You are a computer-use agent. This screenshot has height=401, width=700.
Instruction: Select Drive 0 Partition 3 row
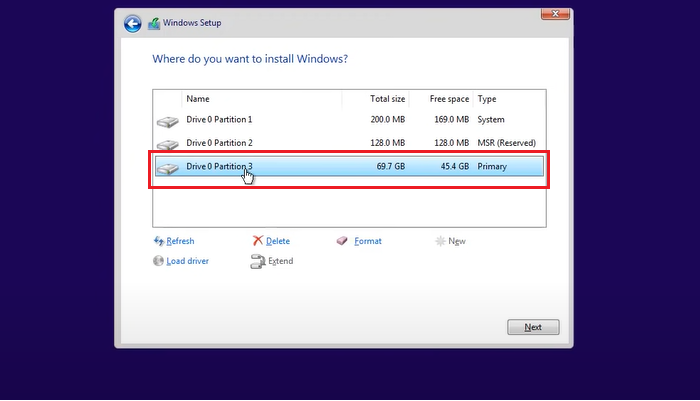300,167
